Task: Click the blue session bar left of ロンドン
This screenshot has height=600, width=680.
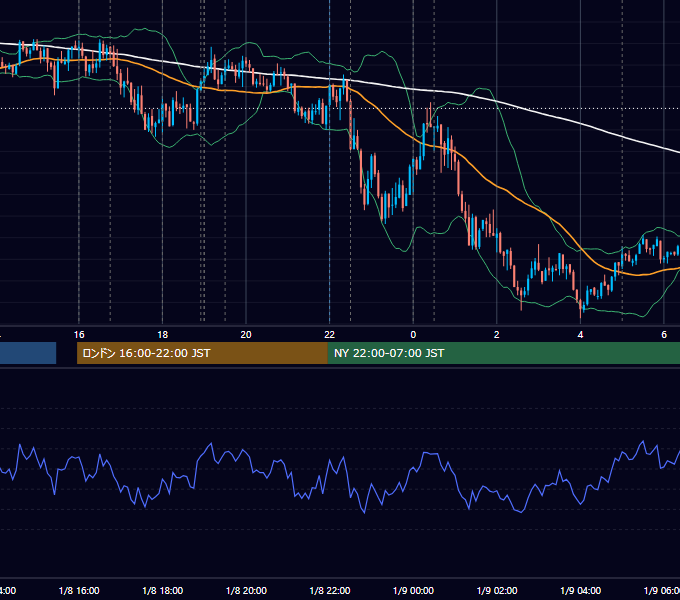Action: point(28,353)
